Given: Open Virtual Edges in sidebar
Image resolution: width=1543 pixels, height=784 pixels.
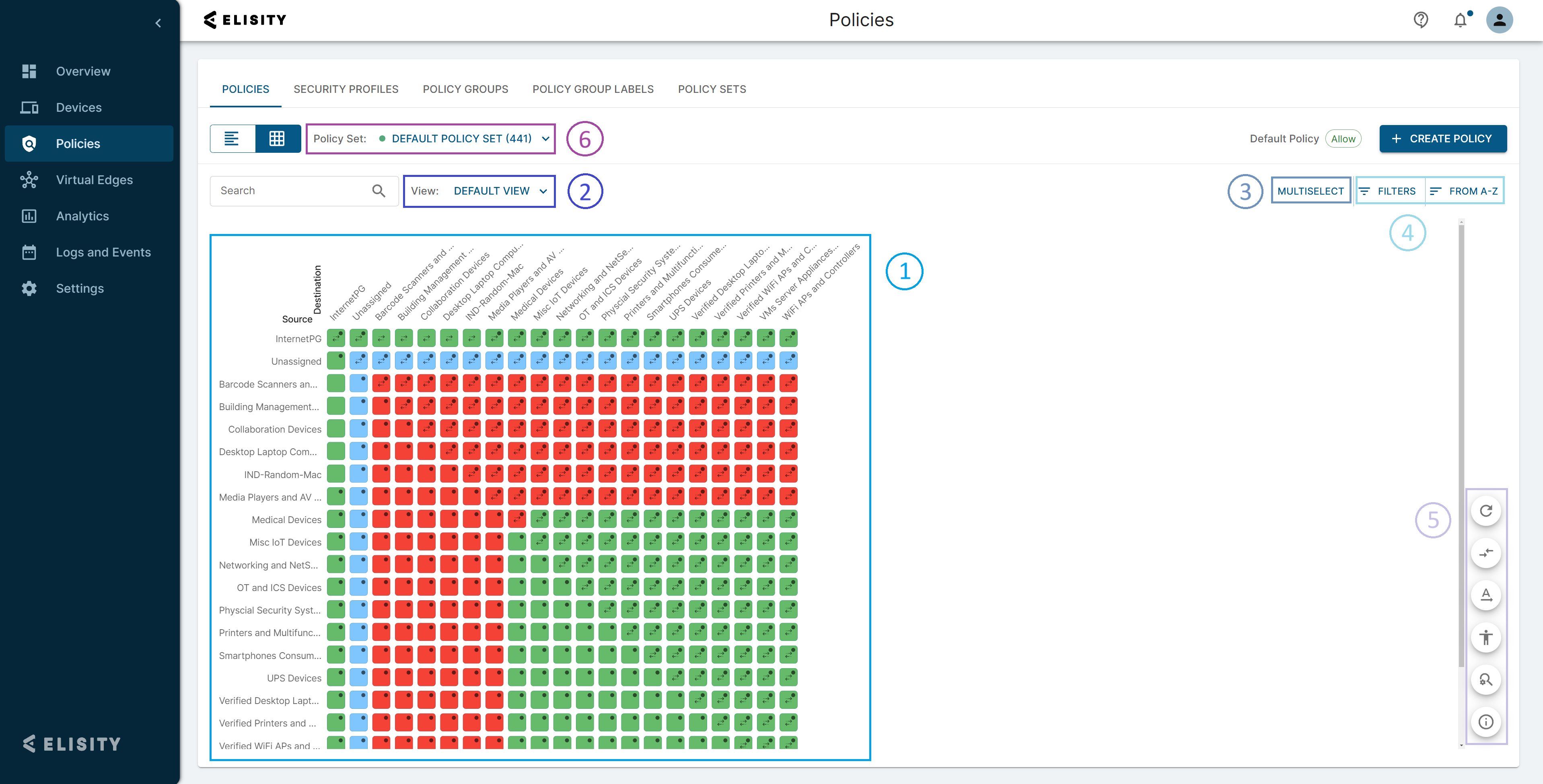Looking at the screenshot, I should (x=94, y=180).
